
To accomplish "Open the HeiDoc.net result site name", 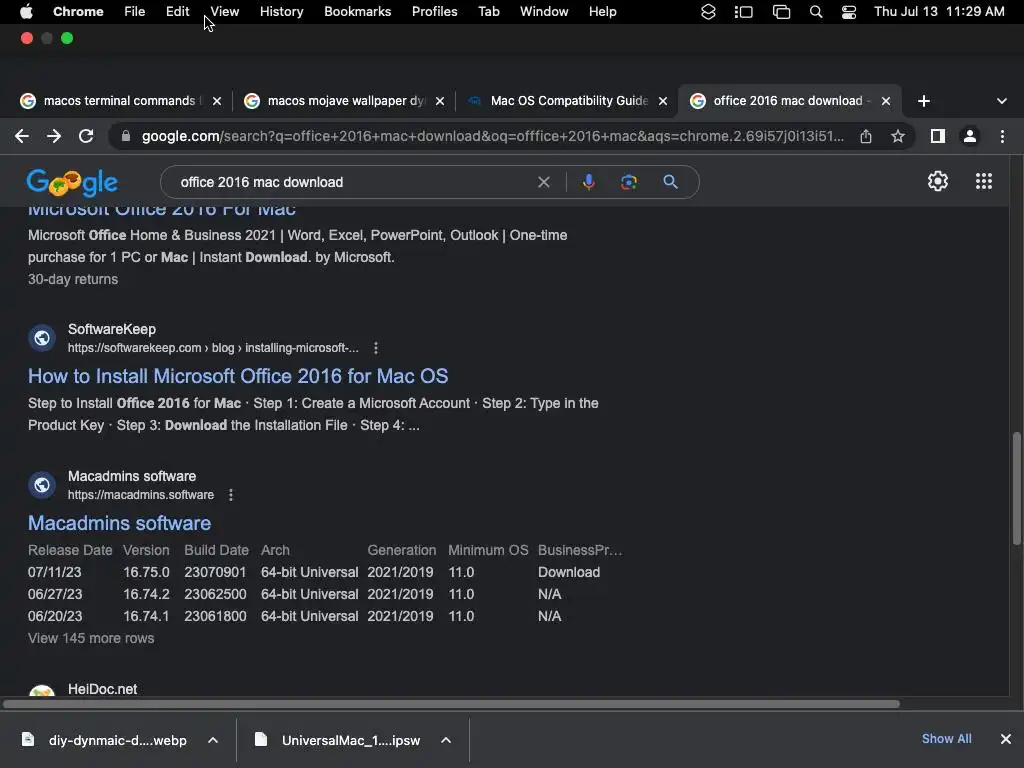I will pyautogui.click(x=103, y=689).
